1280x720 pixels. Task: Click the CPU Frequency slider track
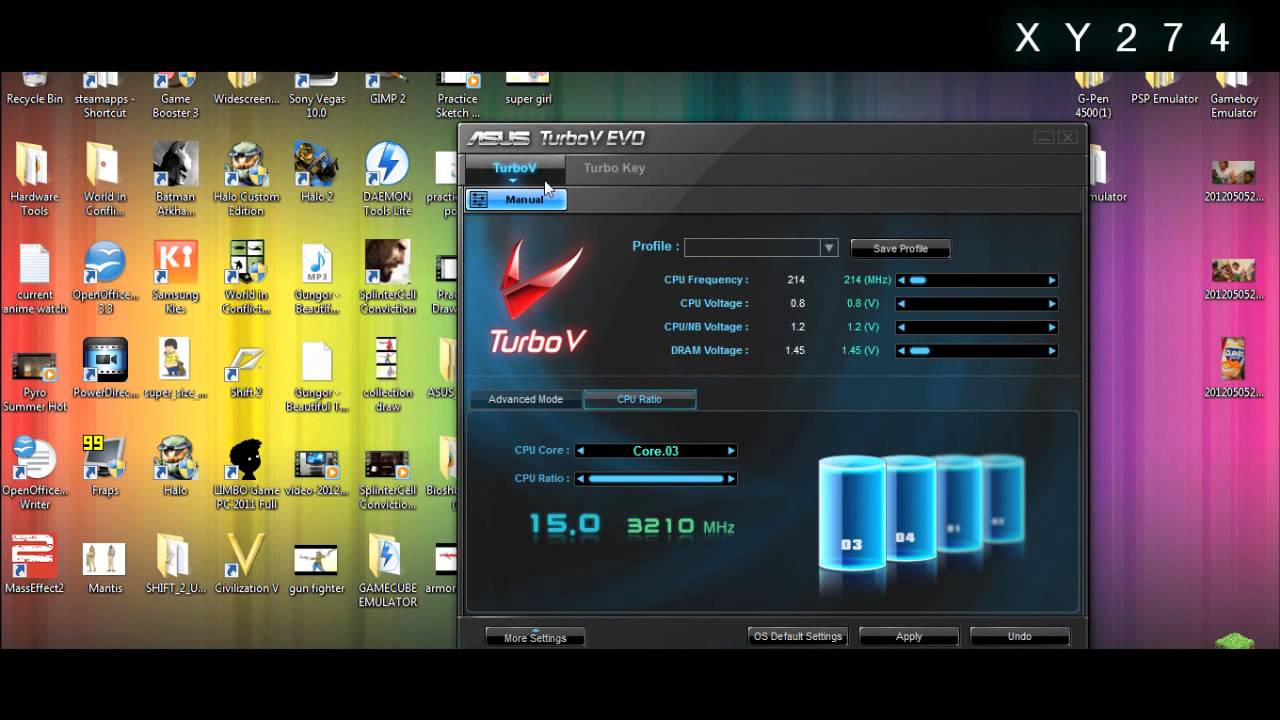[x=976, y=280]
